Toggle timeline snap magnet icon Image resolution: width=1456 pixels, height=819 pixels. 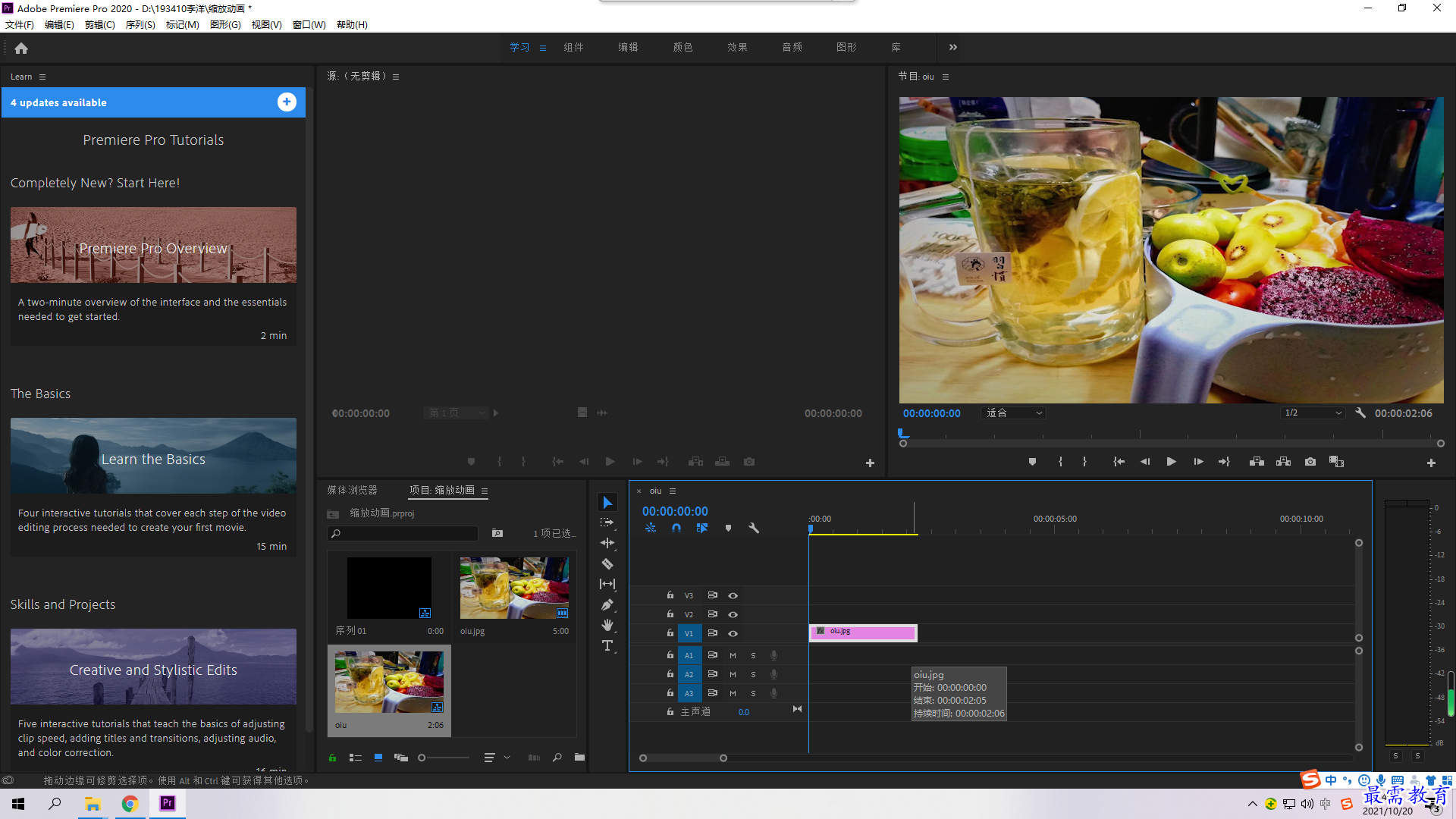click(676, 528)
